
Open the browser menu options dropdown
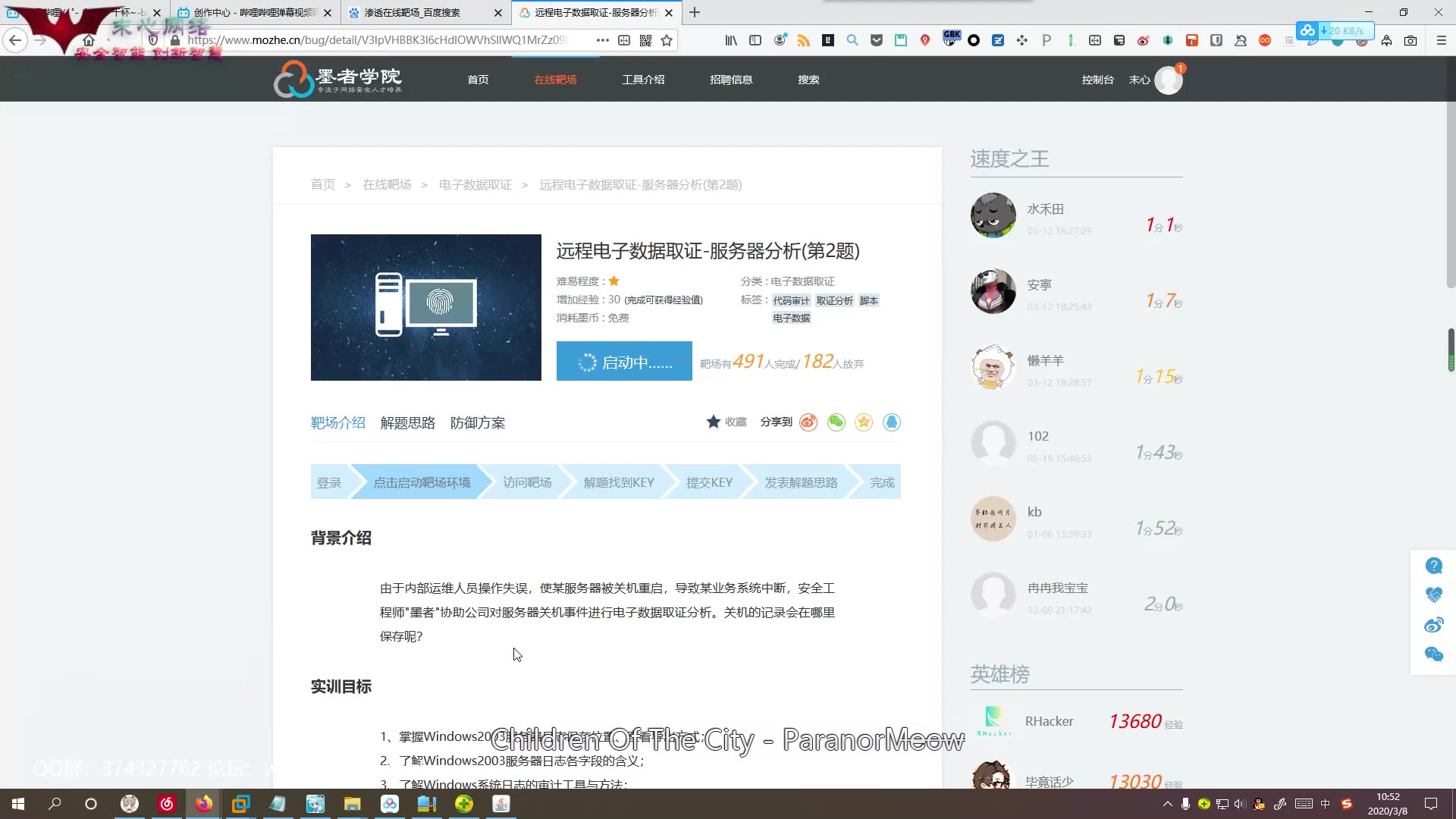coord(1439,40)
